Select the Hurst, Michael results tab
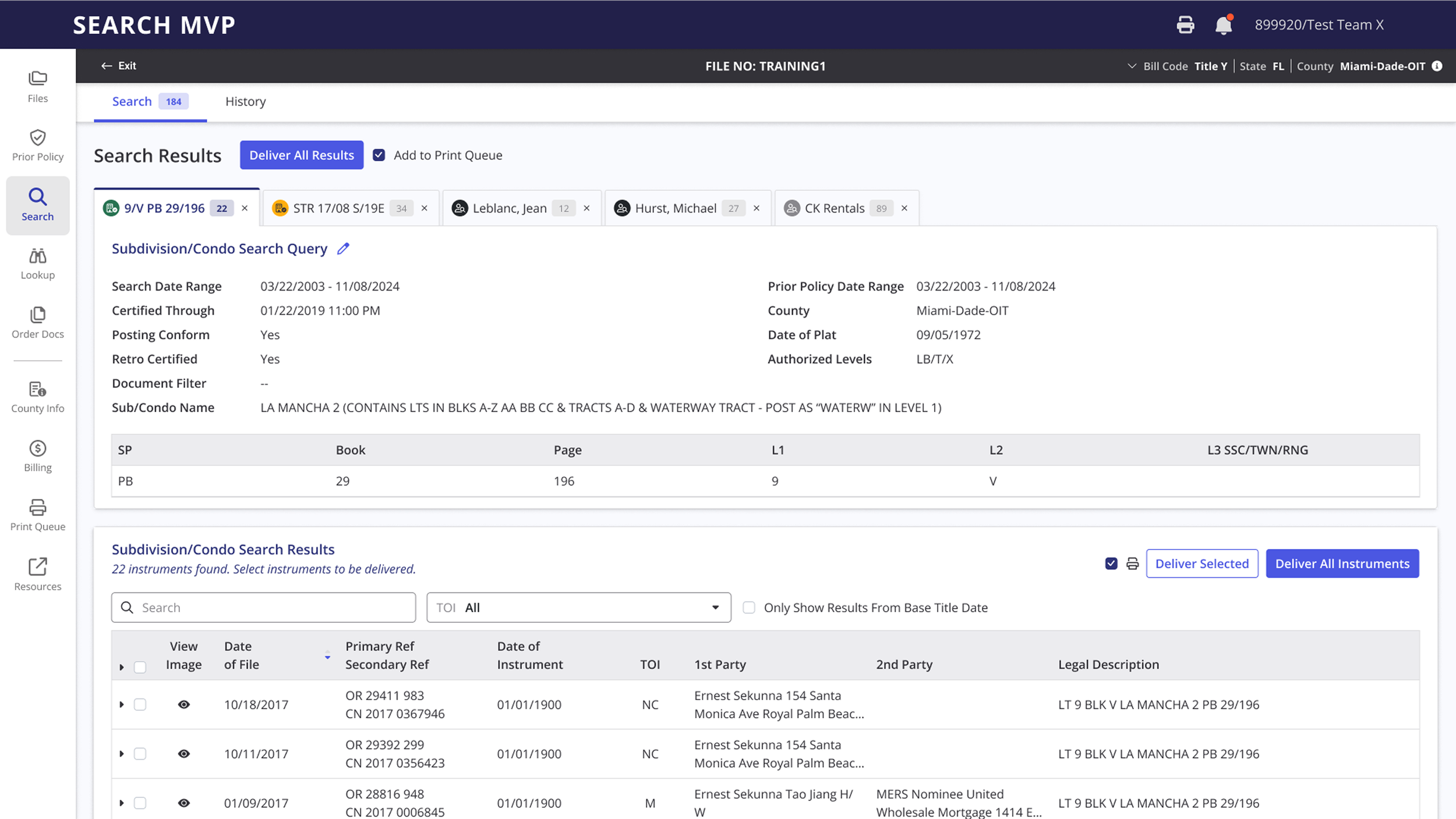Image resolution: width=1456 pixels, height=819 pixels. pos(675,208)
